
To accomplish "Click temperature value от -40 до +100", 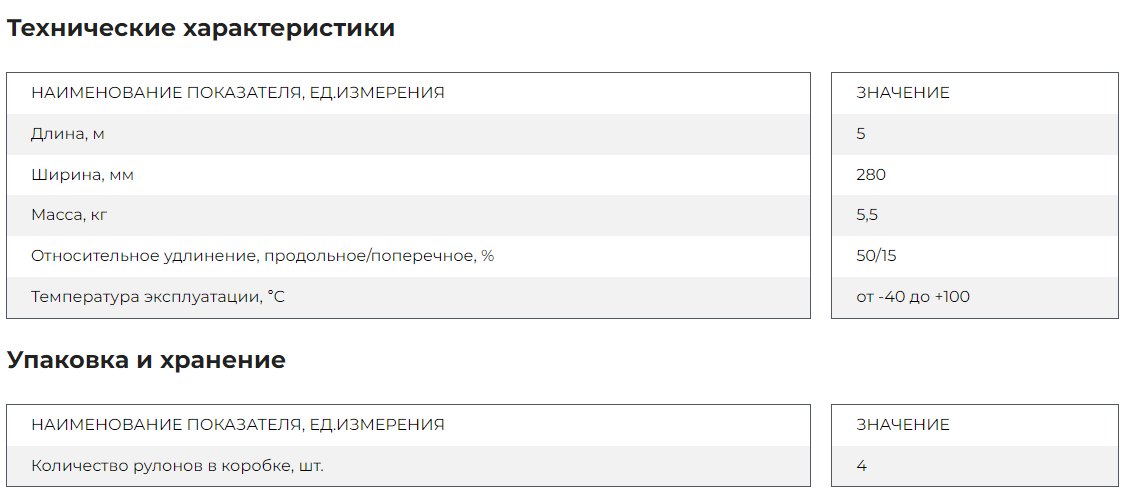I will (x=913, y=297).
